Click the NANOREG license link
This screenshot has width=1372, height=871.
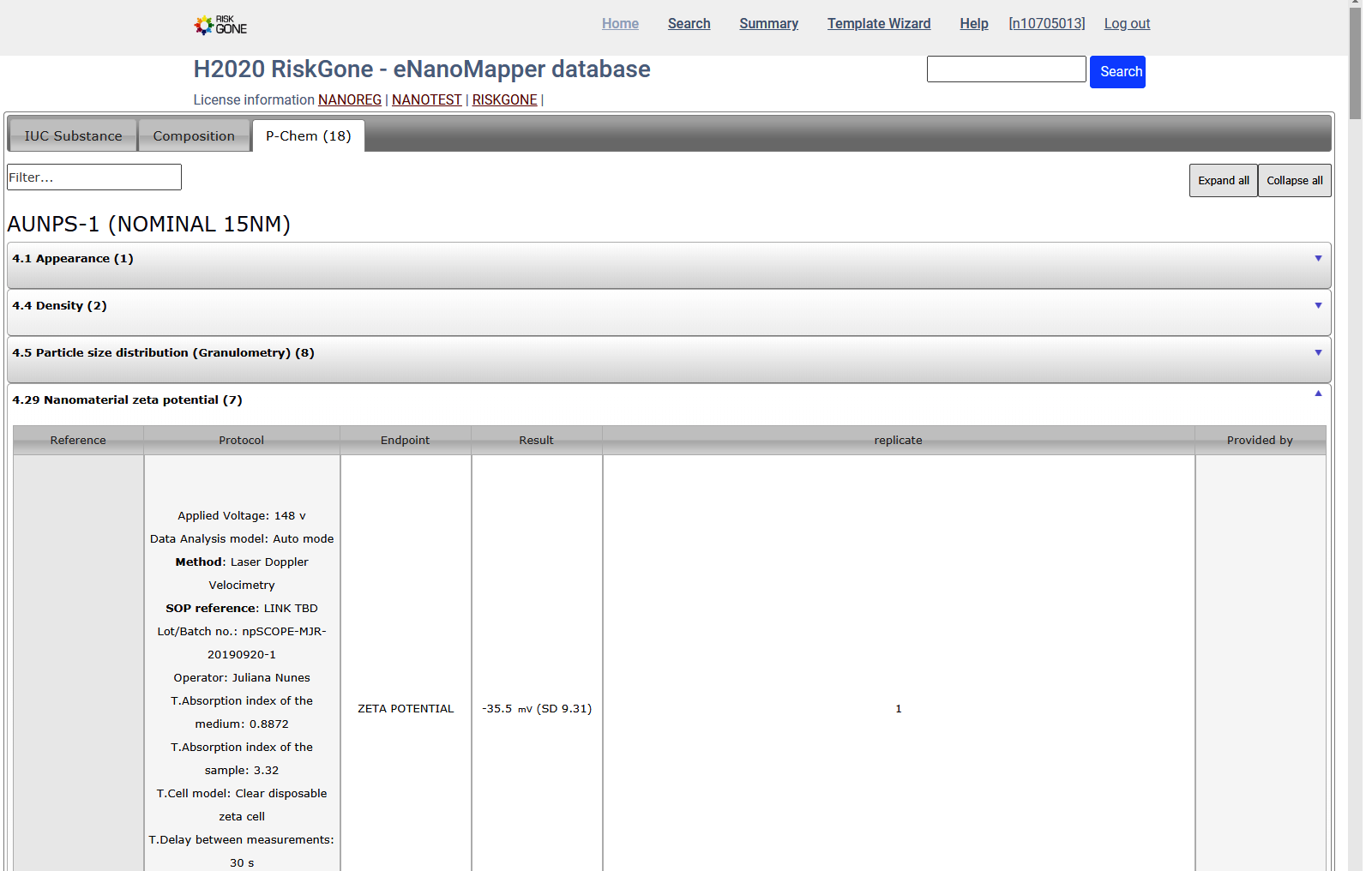(350, 100)
